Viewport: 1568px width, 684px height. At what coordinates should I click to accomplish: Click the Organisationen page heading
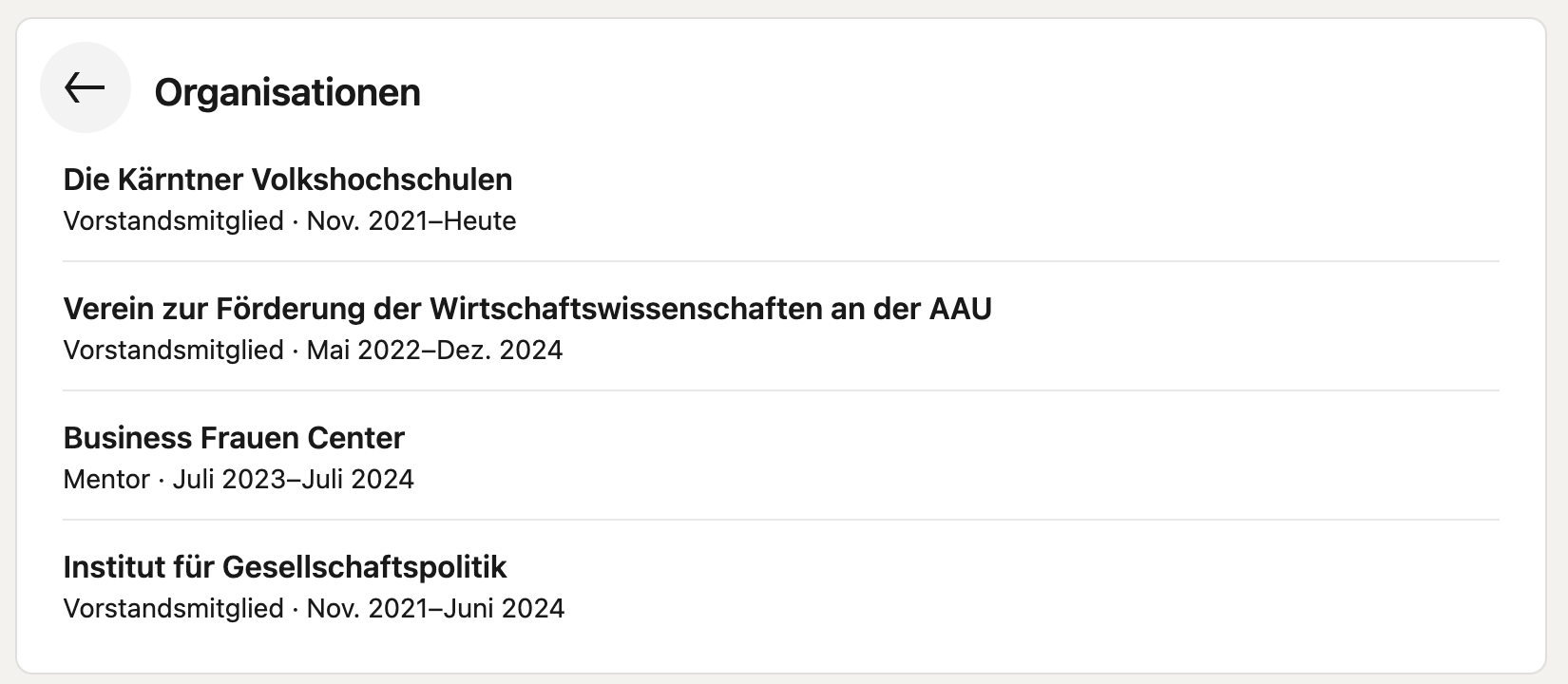(x=287, y=92)
